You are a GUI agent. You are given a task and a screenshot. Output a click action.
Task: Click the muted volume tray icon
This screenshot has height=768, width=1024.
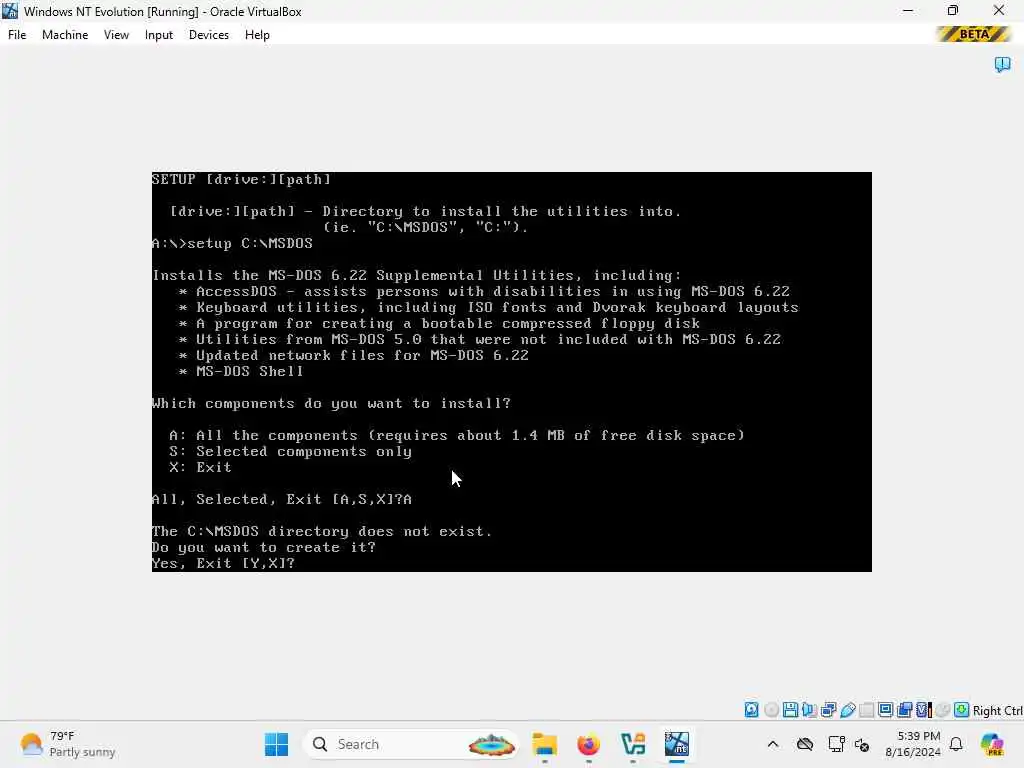click(x=862, y=744)
